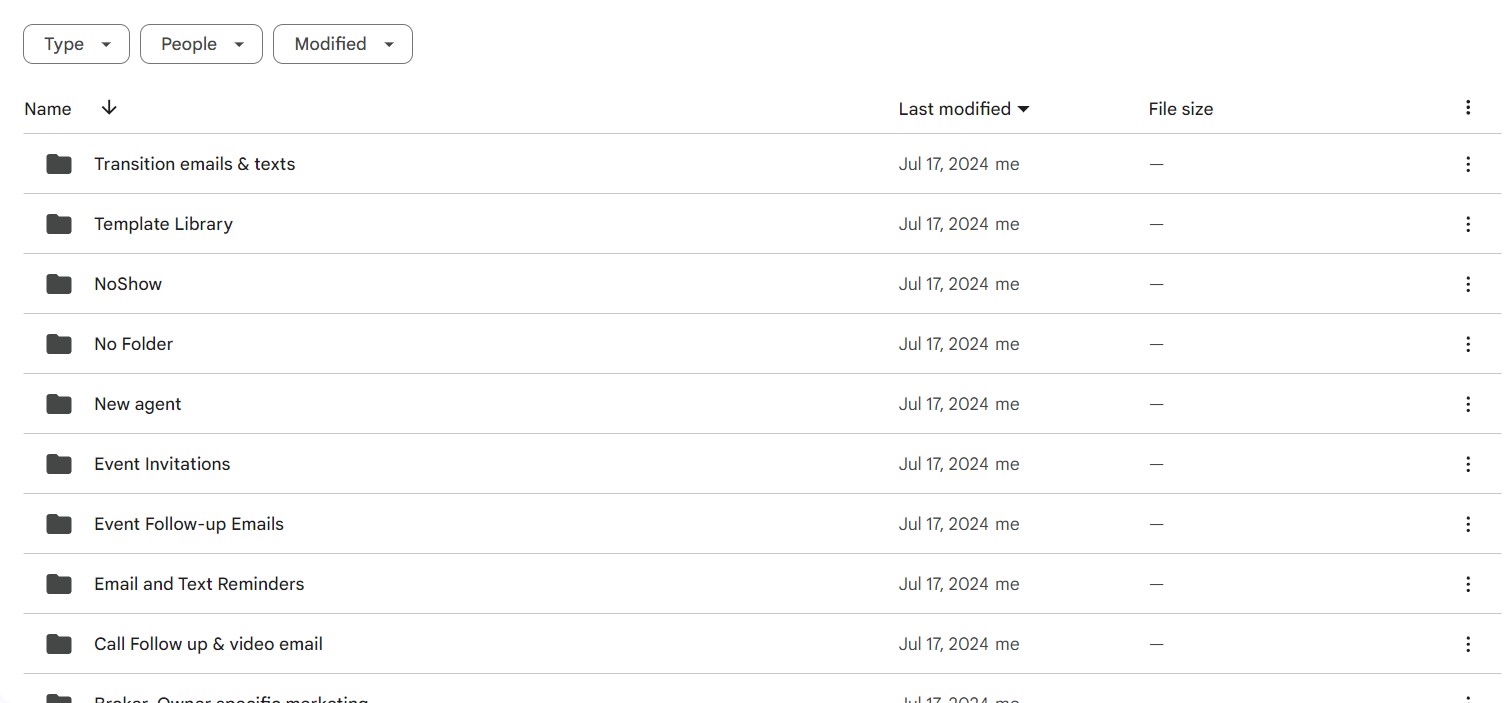Viewport: 1510px width, 703px height.
Task: Open more actions for Transition emails & texts
Action: tap(1467, 164)
